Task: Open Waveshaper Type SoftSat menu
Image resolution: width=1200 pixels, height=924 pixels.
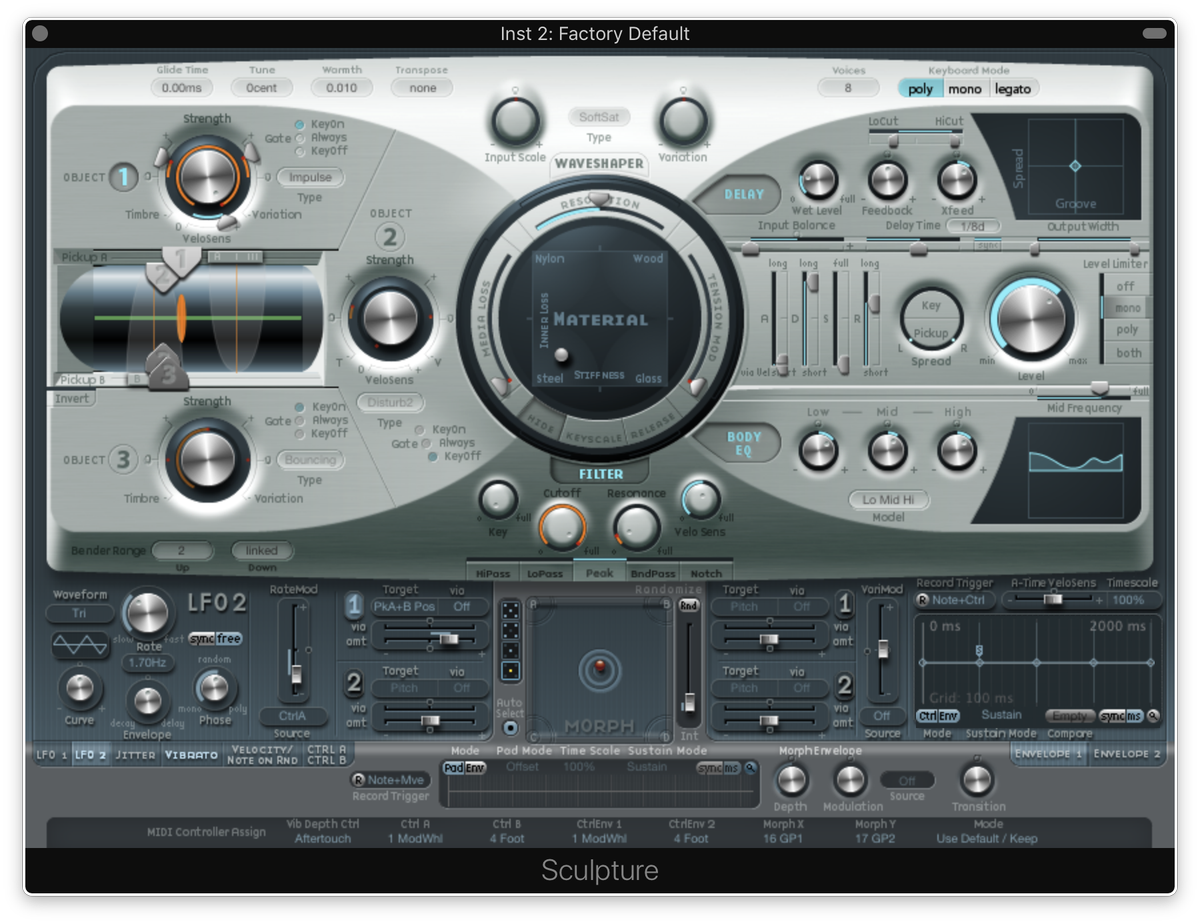Action: (599, 117)
